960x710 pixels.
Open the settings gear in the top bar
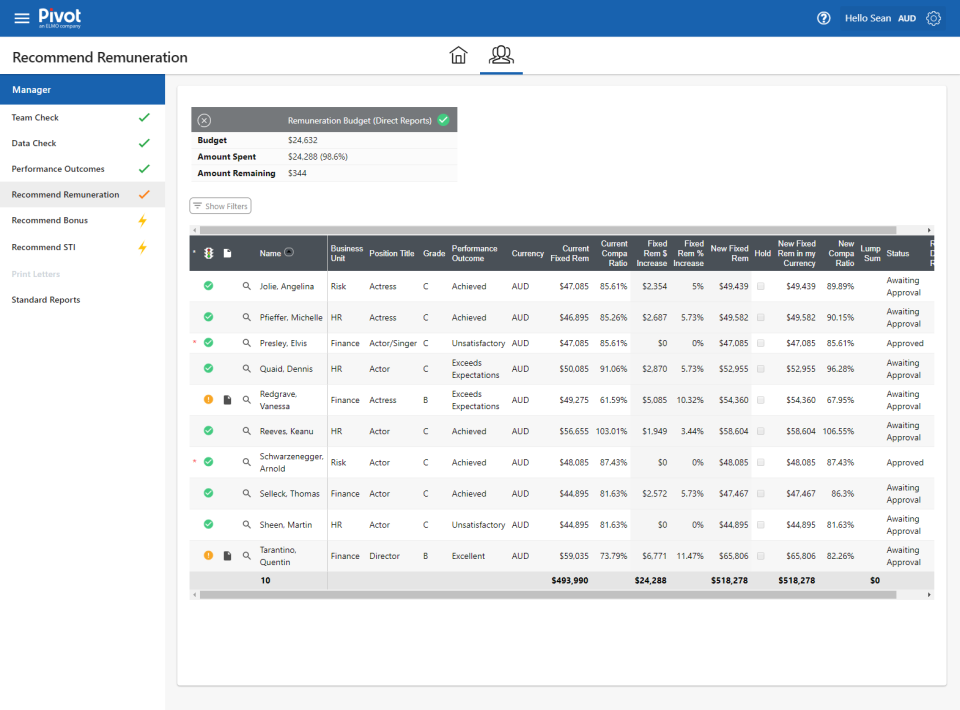(933, 17)
